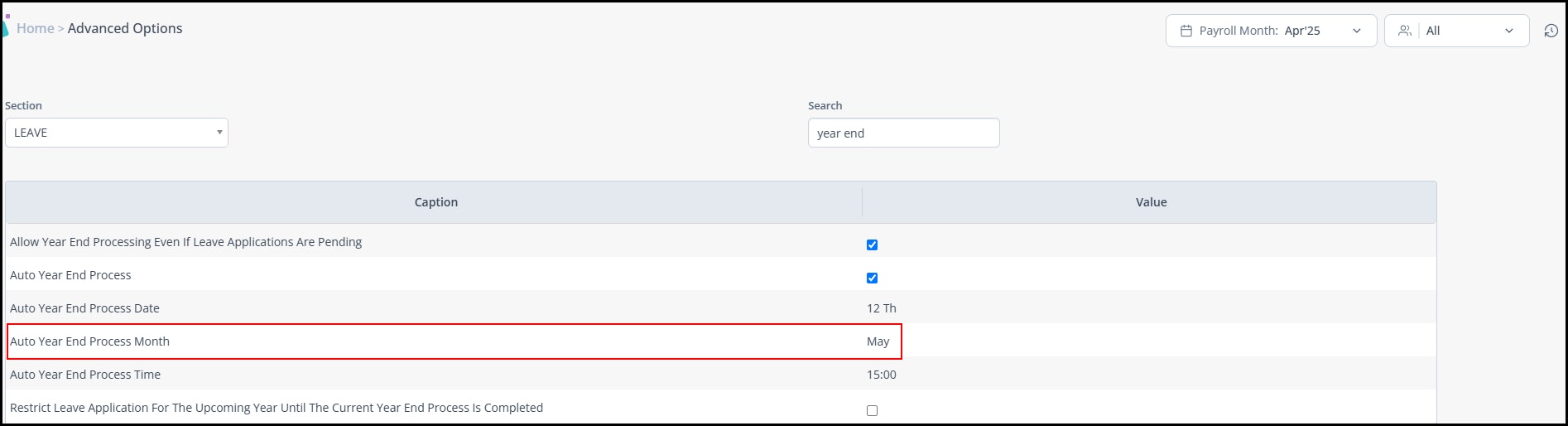Image resolution: width=1568 pixels, height=426 pixels.
Task: Enable Restrict Leave Application checkbox
Action: point(872,410)
